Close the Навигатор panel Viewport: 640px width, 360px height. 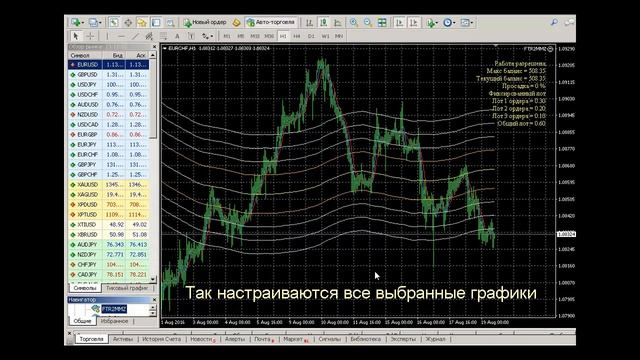[x=154, y=300]
